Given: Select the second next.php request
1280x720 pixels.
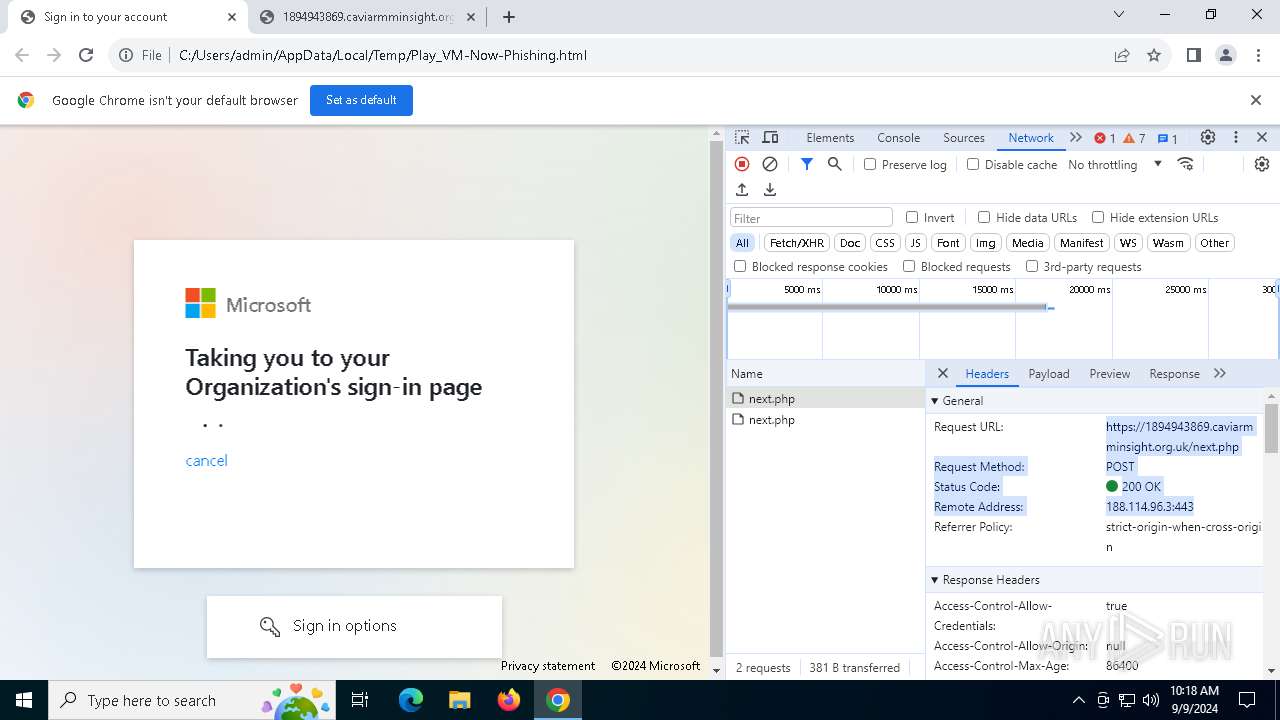Looking at the screenshot, I should [826, 420].
